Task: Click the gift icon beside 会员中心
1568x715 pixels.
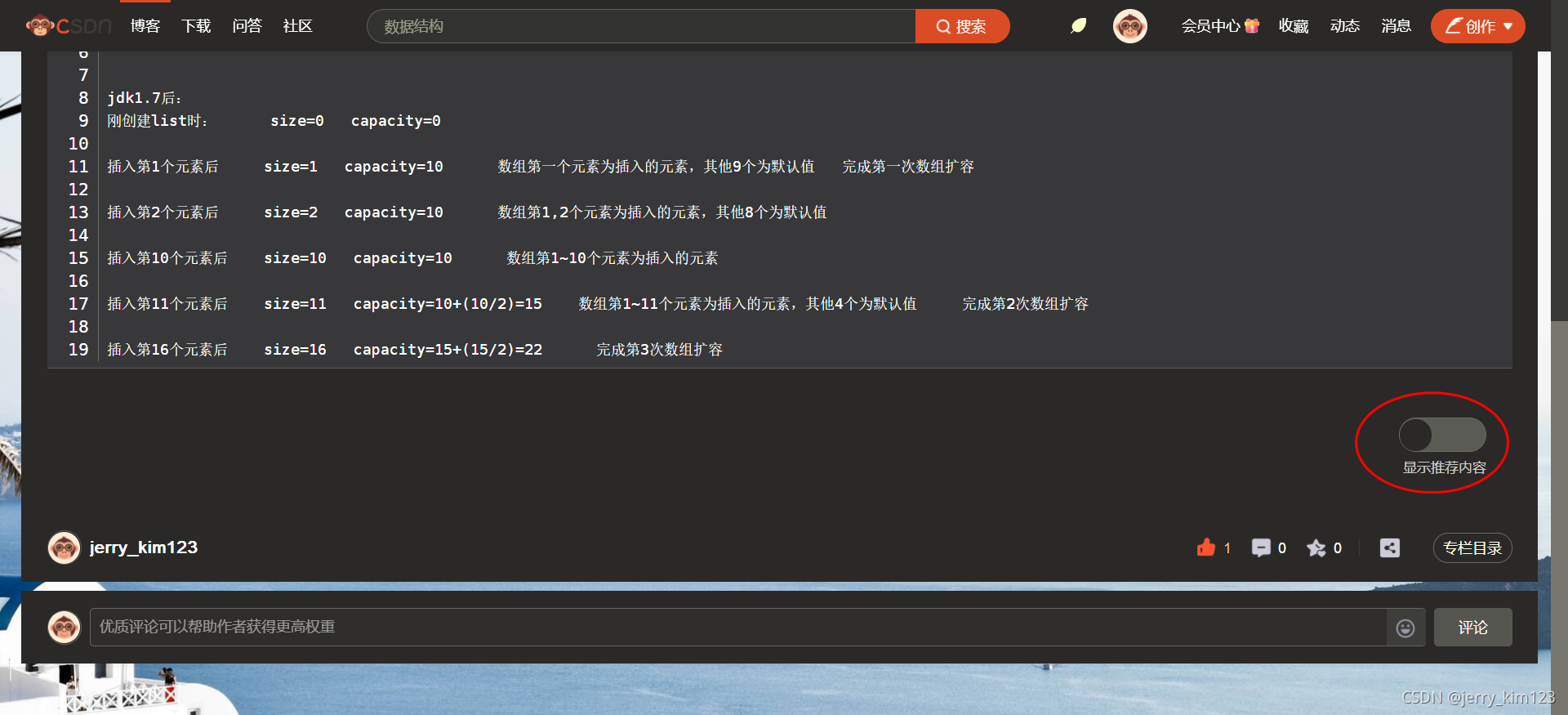Action: pyautogui.click(x=1252, y=26)
